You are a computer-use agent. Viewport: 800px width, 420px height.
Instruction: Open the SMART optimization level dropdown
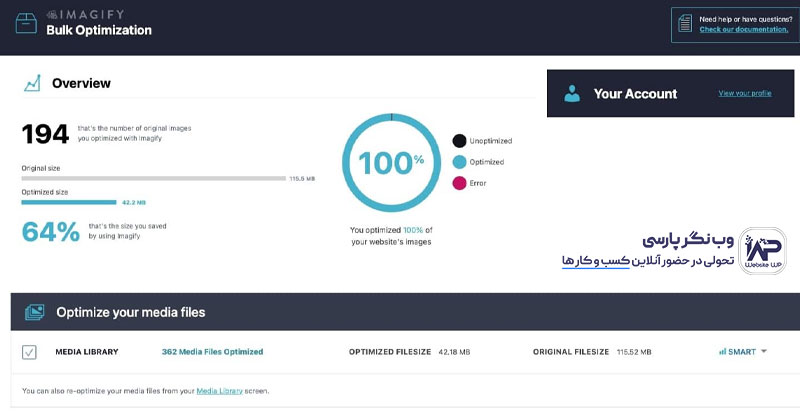[x=742, y=352]
